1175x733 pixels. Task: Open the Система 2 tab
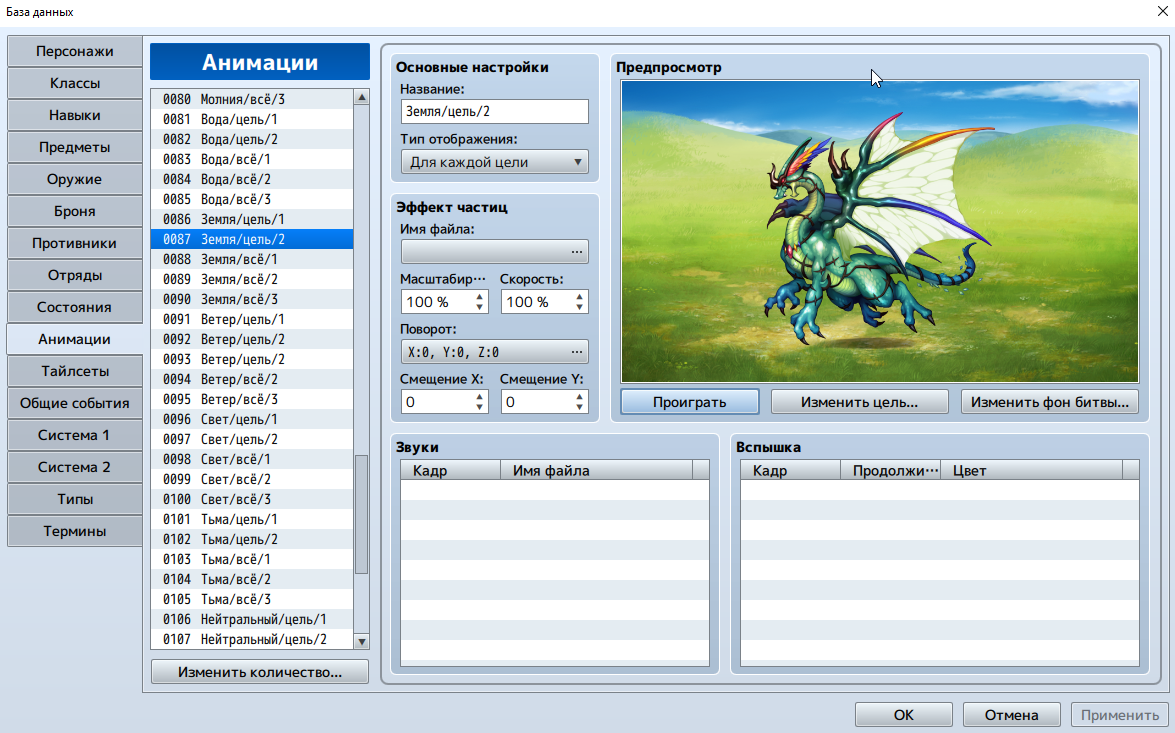[75, 467]
